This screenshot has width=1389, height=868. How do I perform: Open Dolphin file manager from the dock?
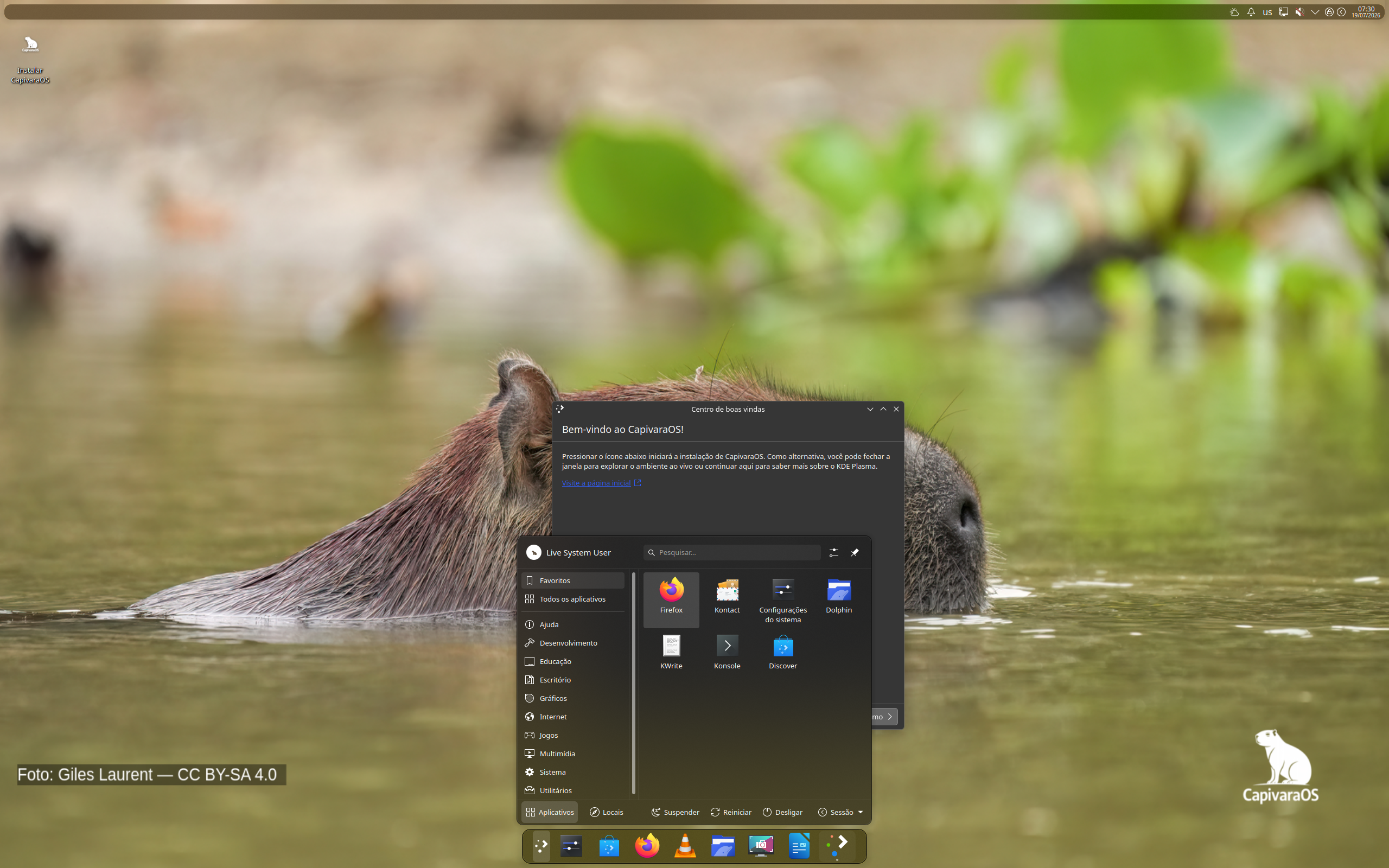coord(723,846)
